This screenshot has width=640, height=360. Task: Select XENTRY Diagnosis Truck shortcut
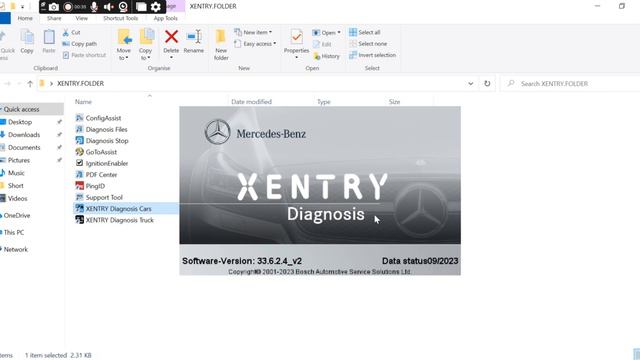(x=115, y=220)
